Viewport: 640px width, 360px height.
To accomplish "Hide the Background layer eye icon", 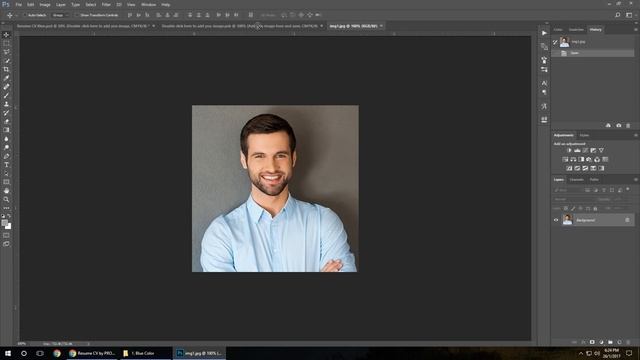I will [x=556, y=220].
